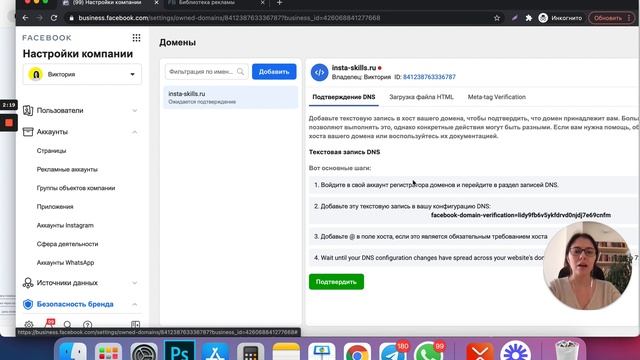Stop the screen recording red button

[9, 122]
